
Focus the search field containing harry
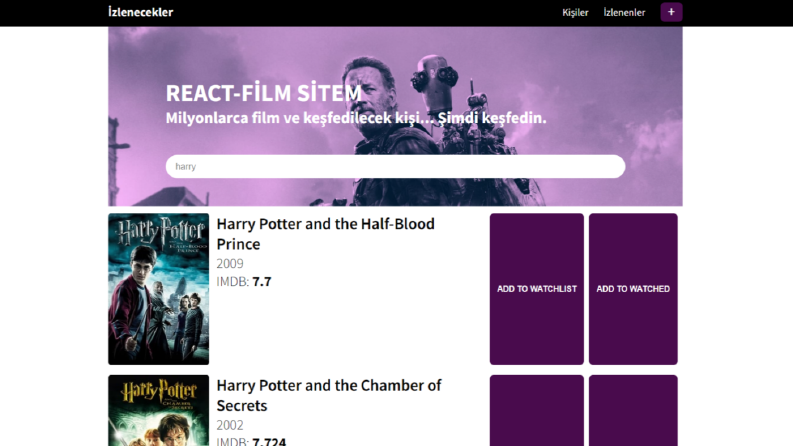click(x=395, y=166)
